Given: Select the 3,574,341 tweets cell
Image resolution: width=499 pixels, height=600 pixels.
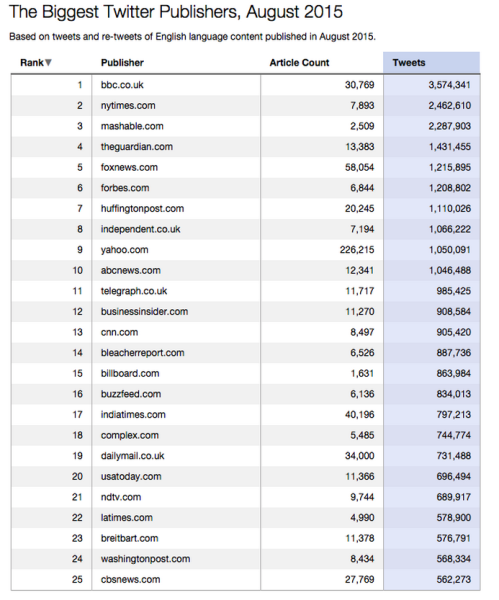Looking at the screenshot, I should tap(449, 85).
